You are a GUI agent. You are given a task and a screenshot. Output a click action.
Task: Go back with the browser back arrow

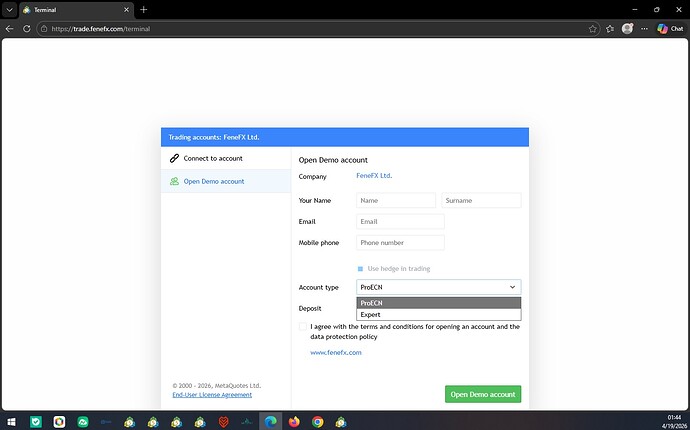9,29
